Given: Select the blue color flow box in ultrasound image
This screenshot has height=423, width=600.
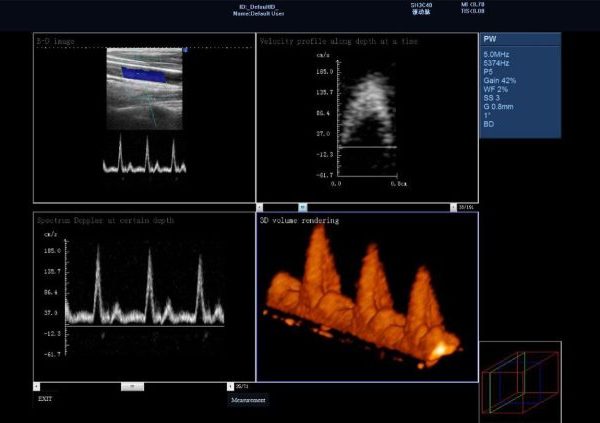Looking at the screenshot, I should [x=141, y=73].
